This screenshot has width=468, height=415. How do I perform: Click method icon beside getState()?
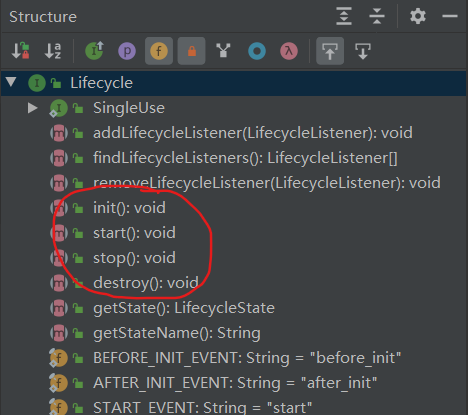click(59, 308)
